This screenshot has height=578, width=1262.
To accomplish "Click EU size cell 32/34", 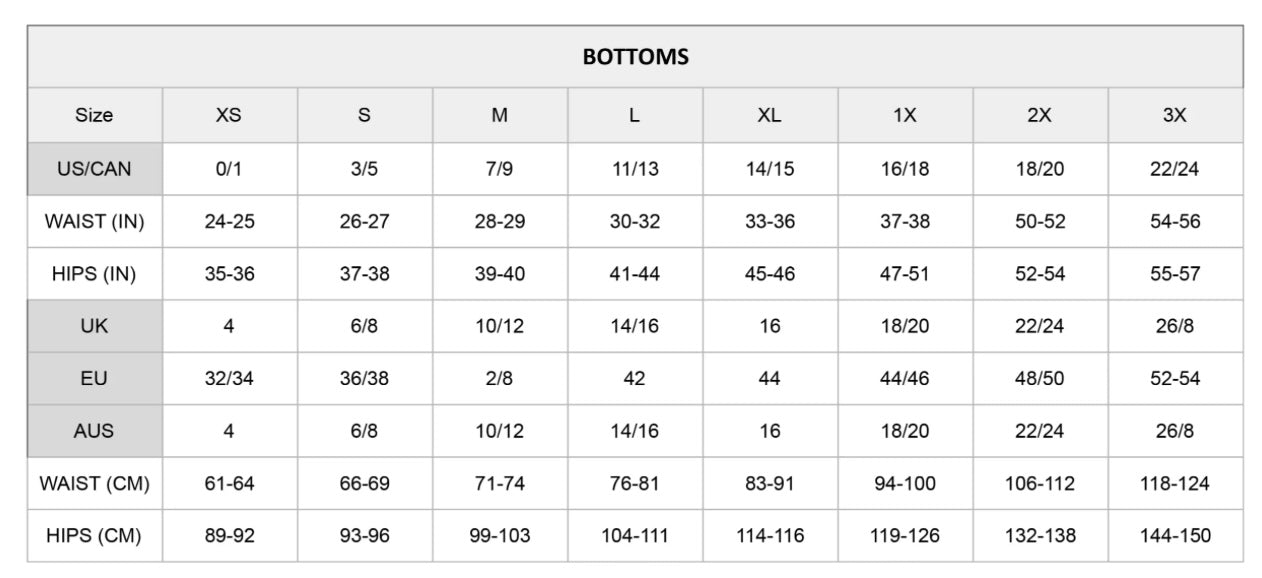I will coord(229,379).
